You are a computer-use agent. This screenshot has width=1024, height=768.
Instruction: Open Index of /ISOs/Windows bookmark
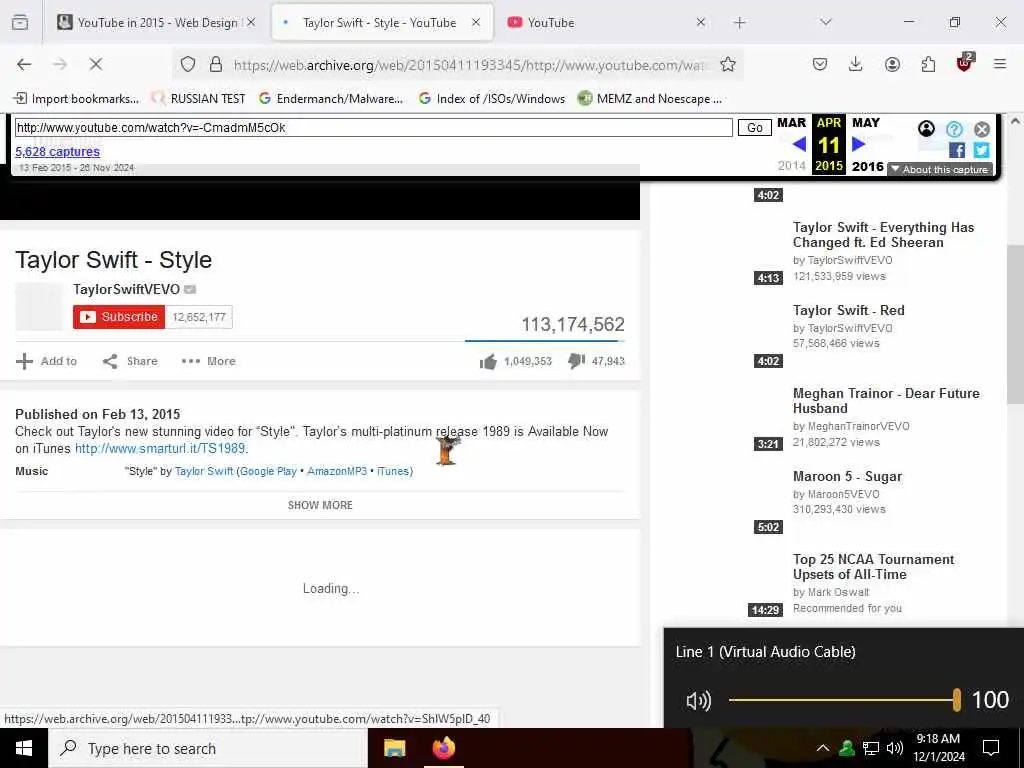(x=492, y=99)
